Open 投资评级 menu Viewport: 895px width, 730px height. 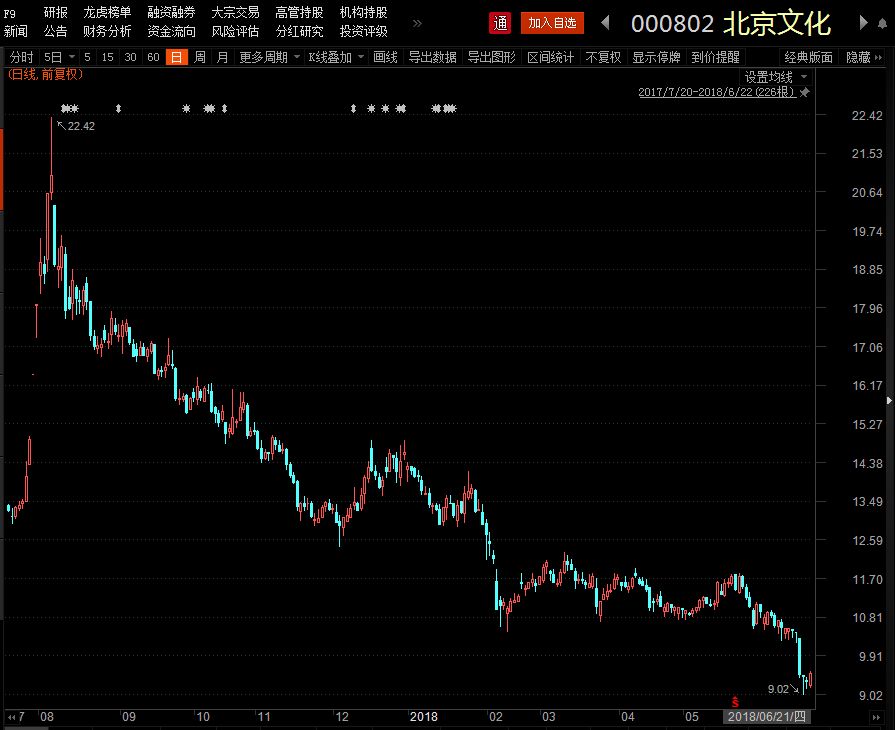[363, 31]
